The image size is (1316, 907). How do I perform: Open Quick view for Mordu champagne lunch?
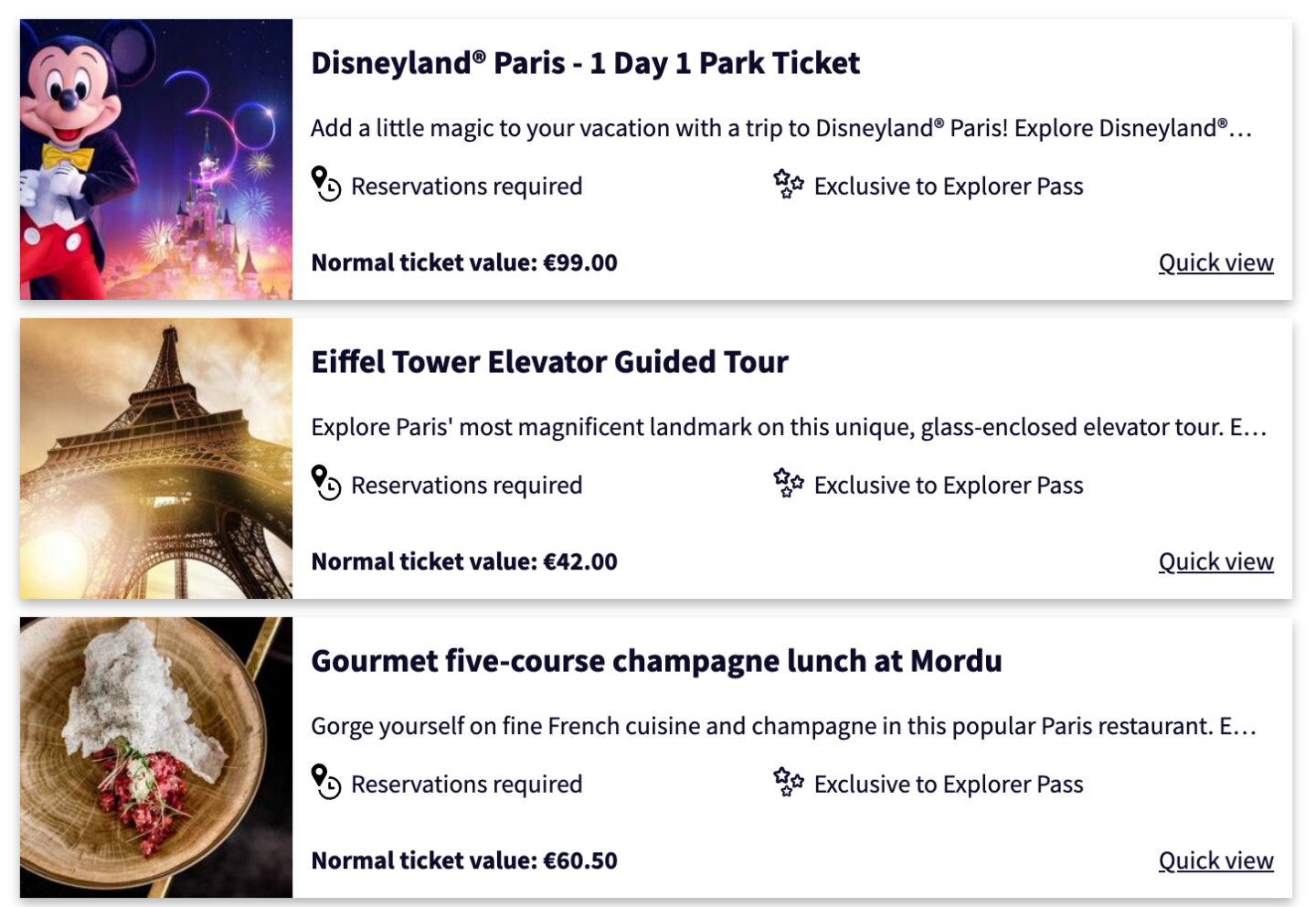pos(1215,860)
